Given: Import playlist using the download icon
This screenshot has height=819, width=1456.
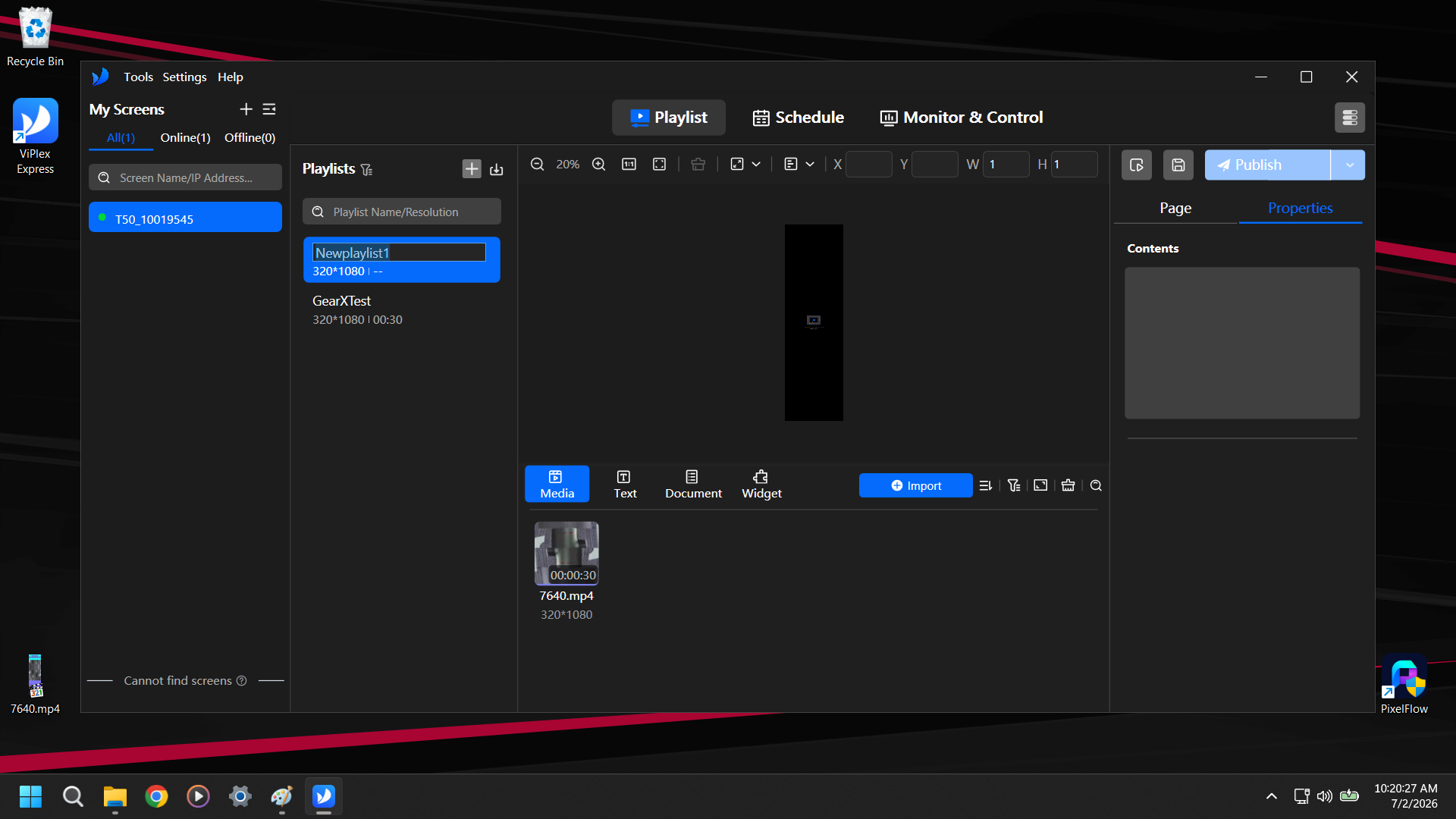Looking at the screenshot, I should tap(497, 169).
